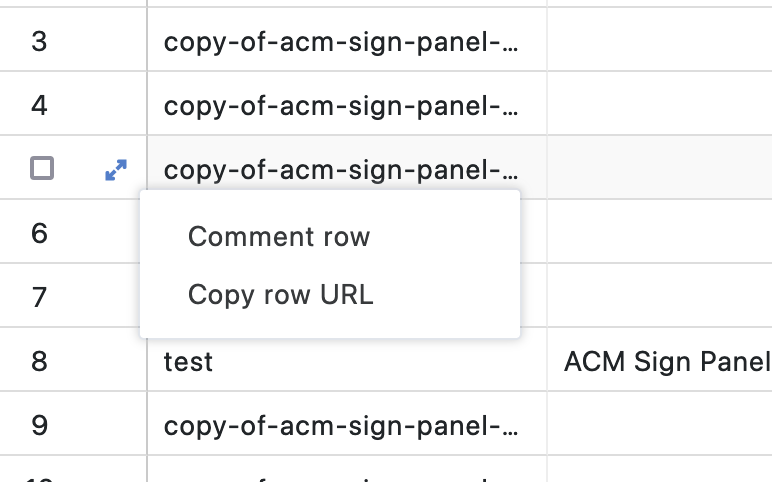Select the copy-of-acm-sign-panel cell beside the expand icon
Viewport: 772px width, 482px height.
[x=342, y=169]
